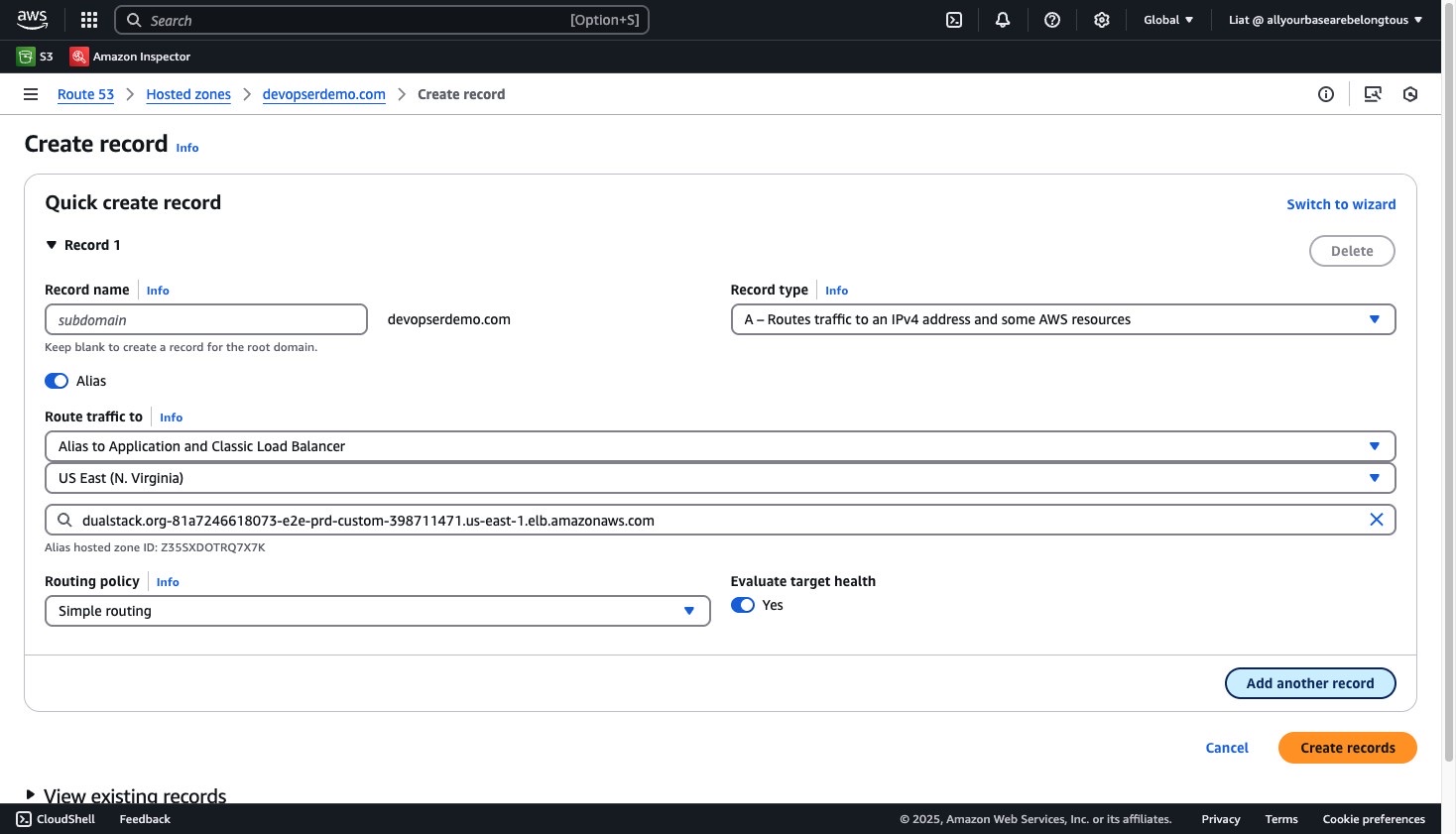Open Cookie preferences in the footer
Screen dimensions: 1456x834
click(x=1374, y=819)
